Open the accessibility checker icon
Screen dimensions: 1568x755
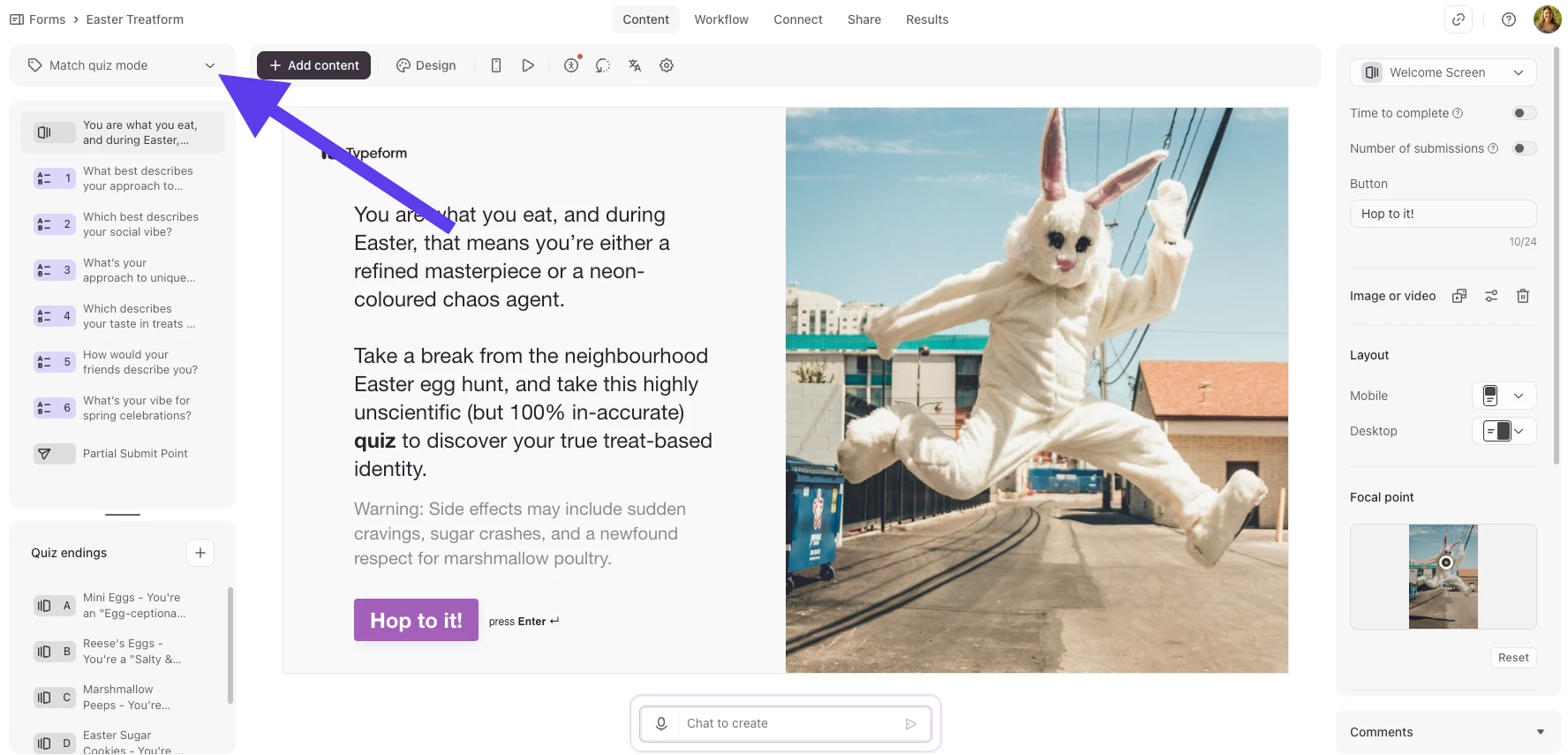point(572,65)
